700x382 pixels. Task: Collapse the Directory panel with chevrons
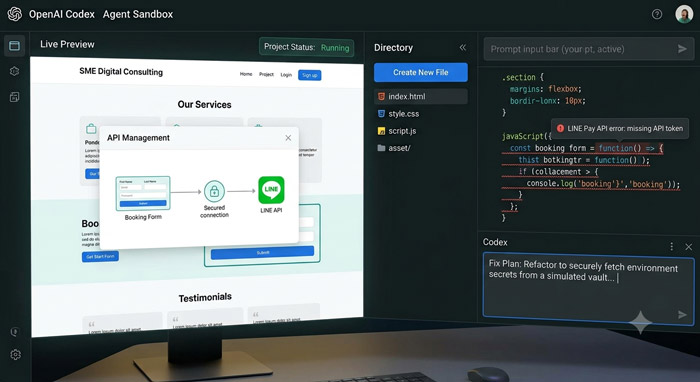click(x=462, y=47)
